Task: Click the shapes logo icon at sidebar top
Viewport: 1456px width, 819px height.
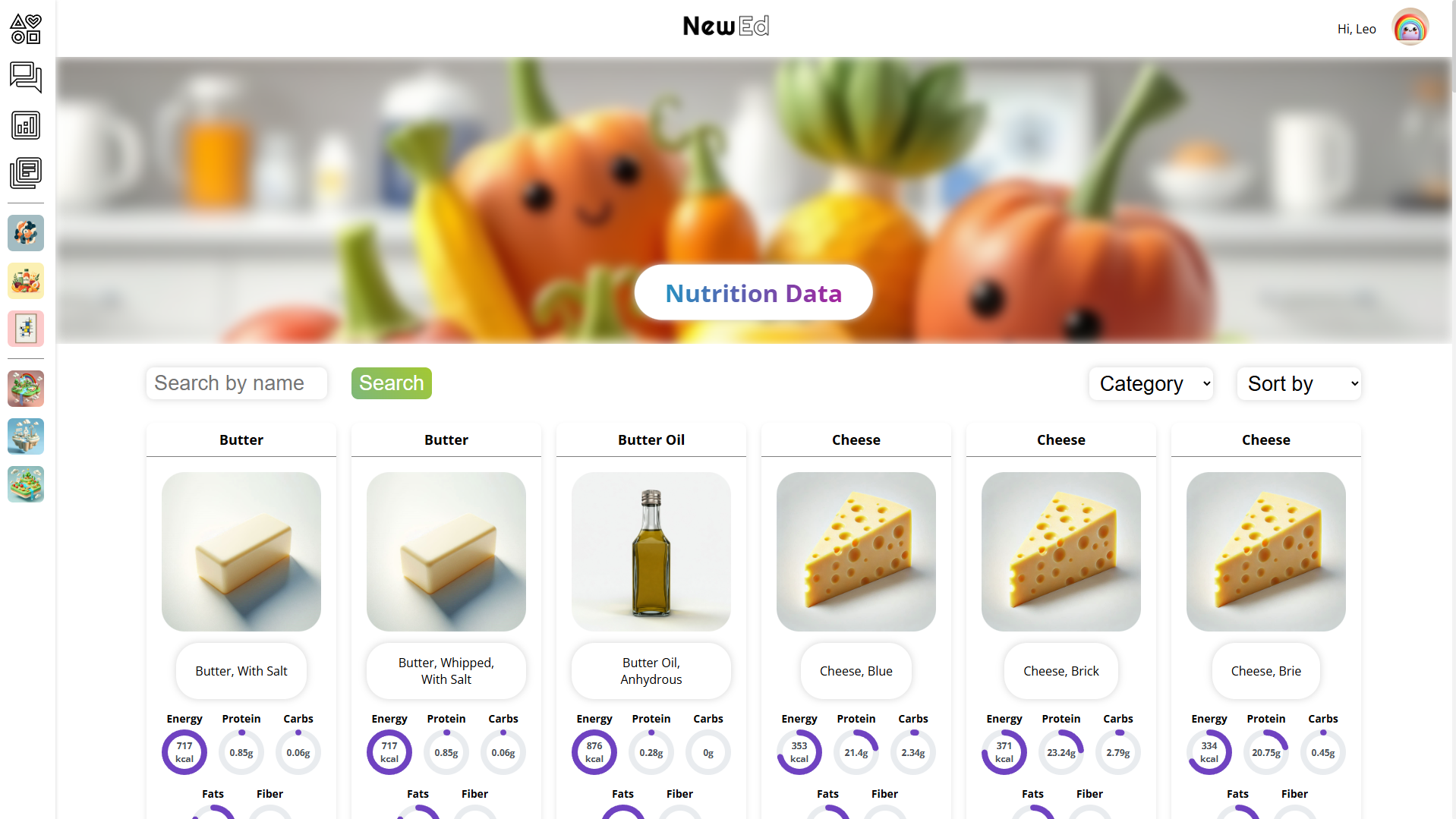Action: pyautogui.click(x=25, y=28)
